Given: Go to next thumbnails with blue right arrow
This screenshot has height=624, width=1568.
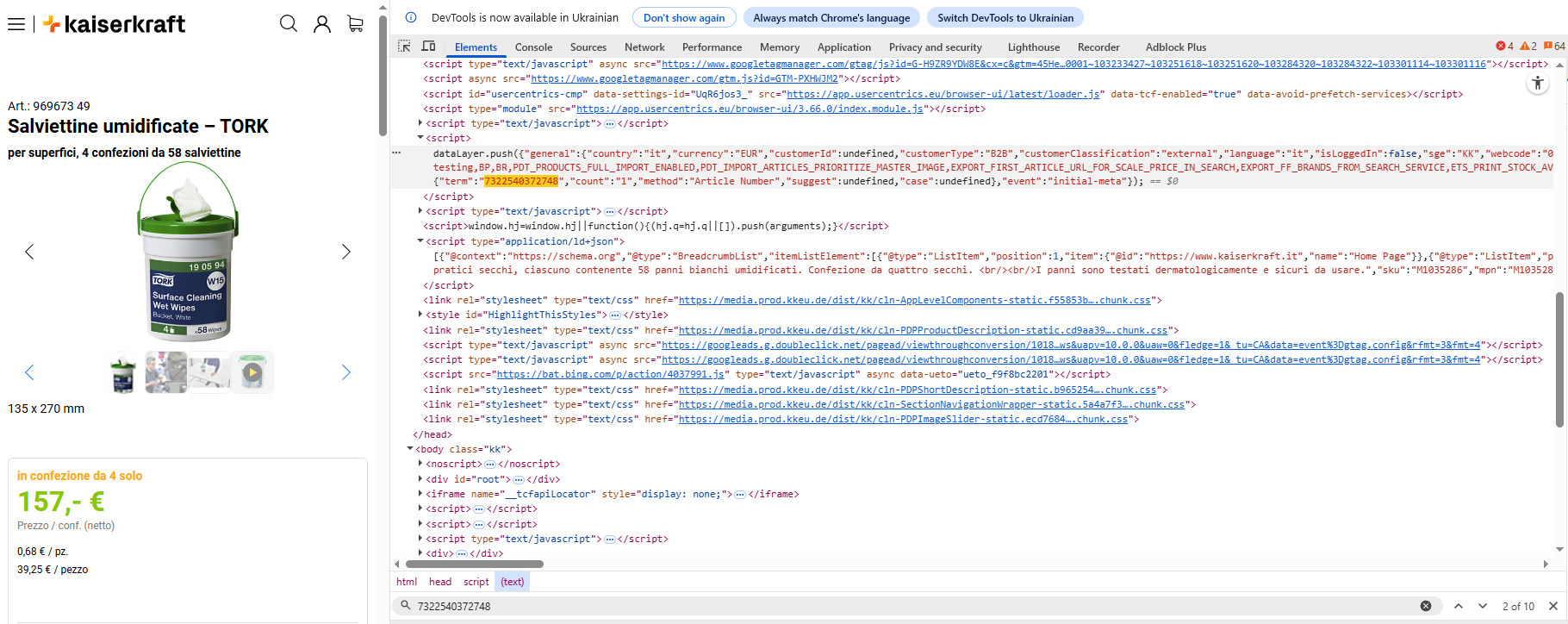Looking at the screenshot, I should coord(346,372).
